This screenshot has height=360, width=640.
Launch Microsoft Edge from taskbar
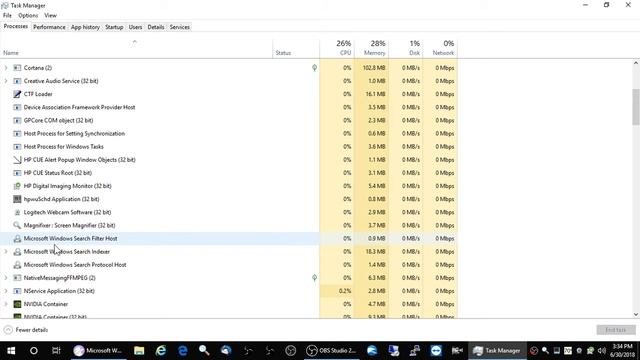(182, 351)
